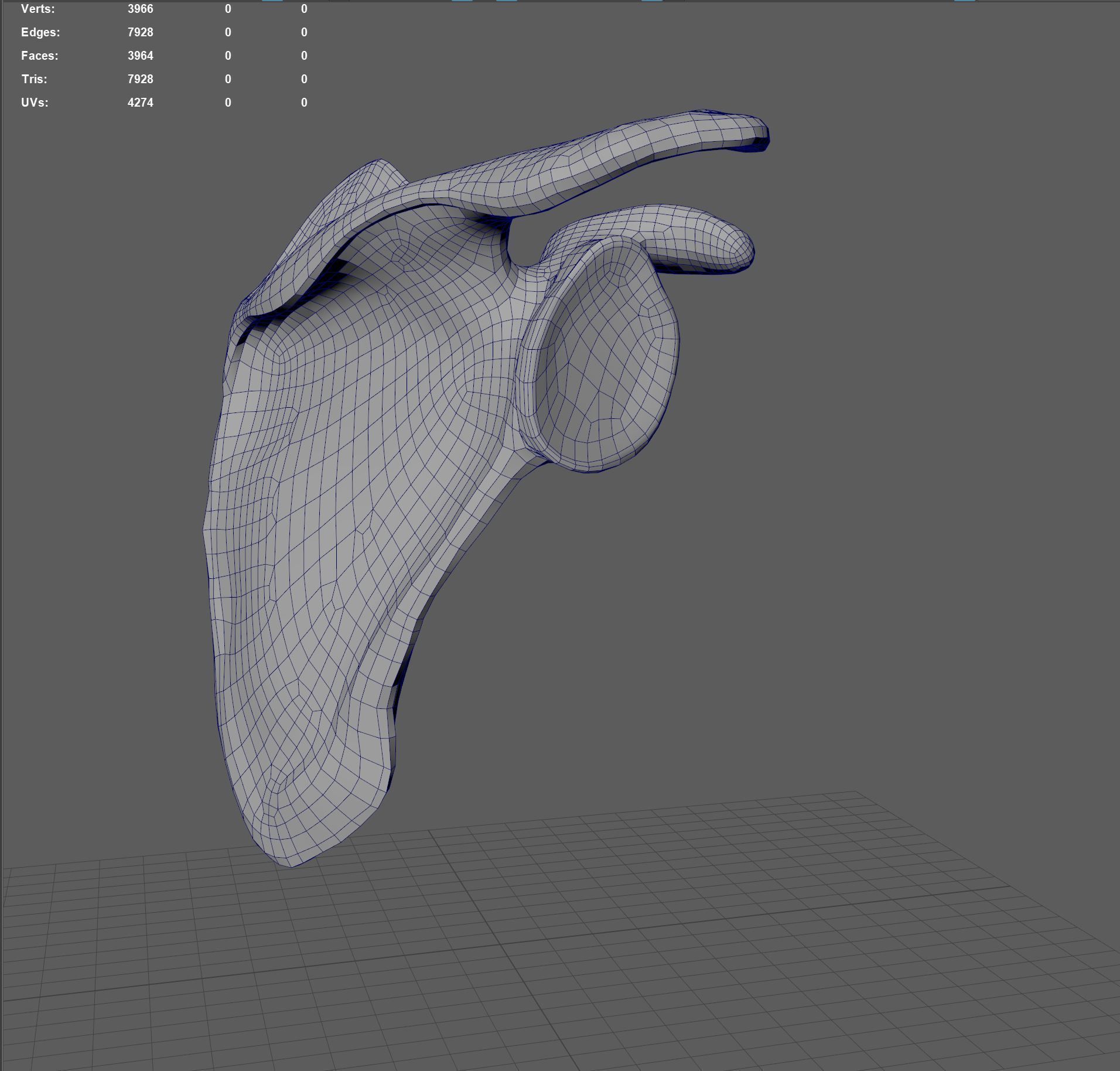Click the "UVs:" label in the HUD

point(35,103)
